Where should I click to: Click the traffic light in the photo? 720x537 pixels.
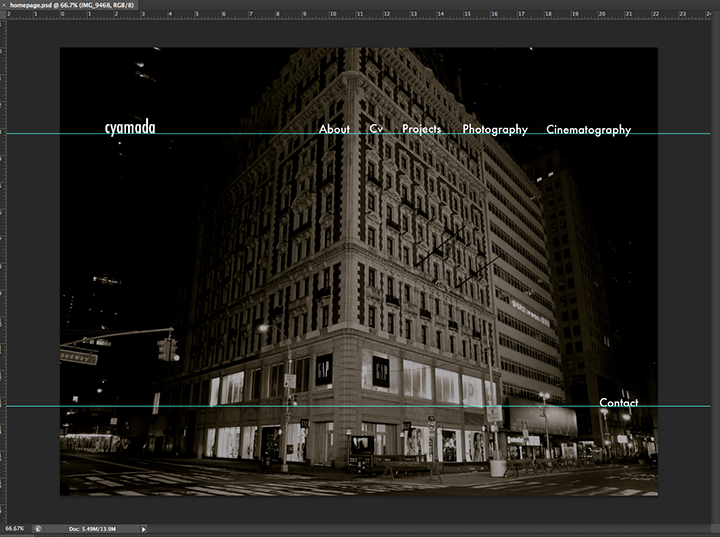pyautogui.click(x=167, y=348)
